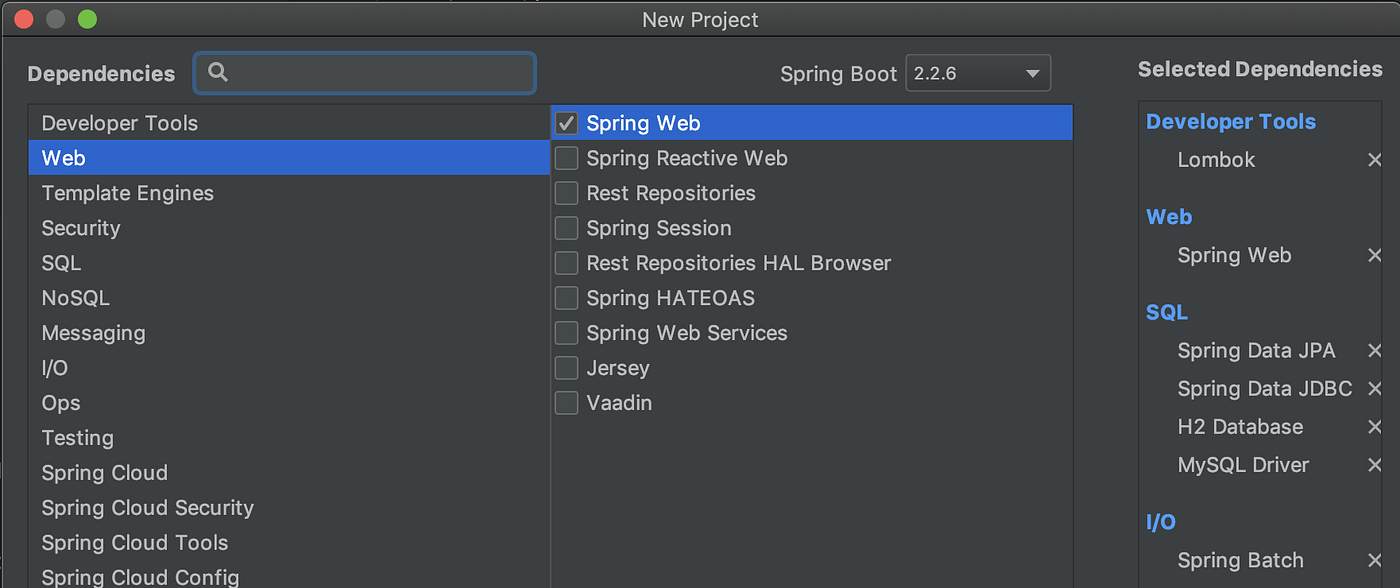This screenshot has height=588, width=1400.
Task: Enable the Spring Reactive Web dependency
Action: 566,158
